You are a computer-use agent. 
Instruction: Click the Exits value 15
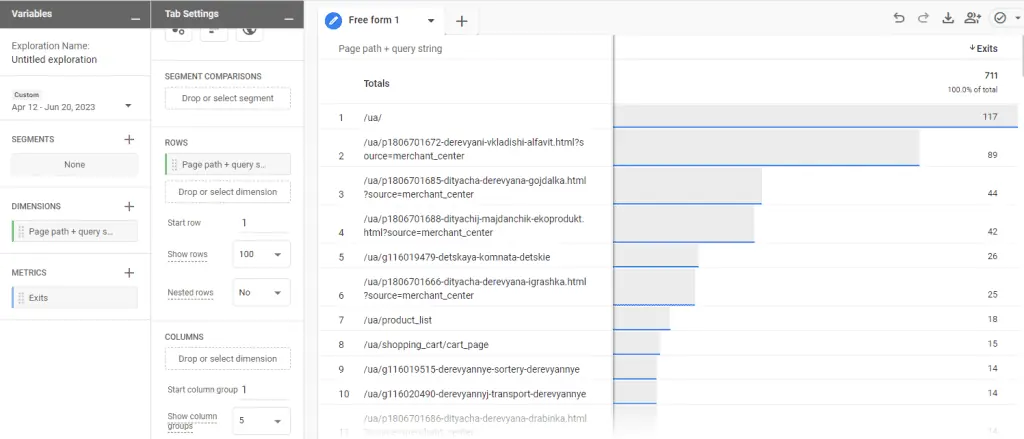(x=993, y=344)
